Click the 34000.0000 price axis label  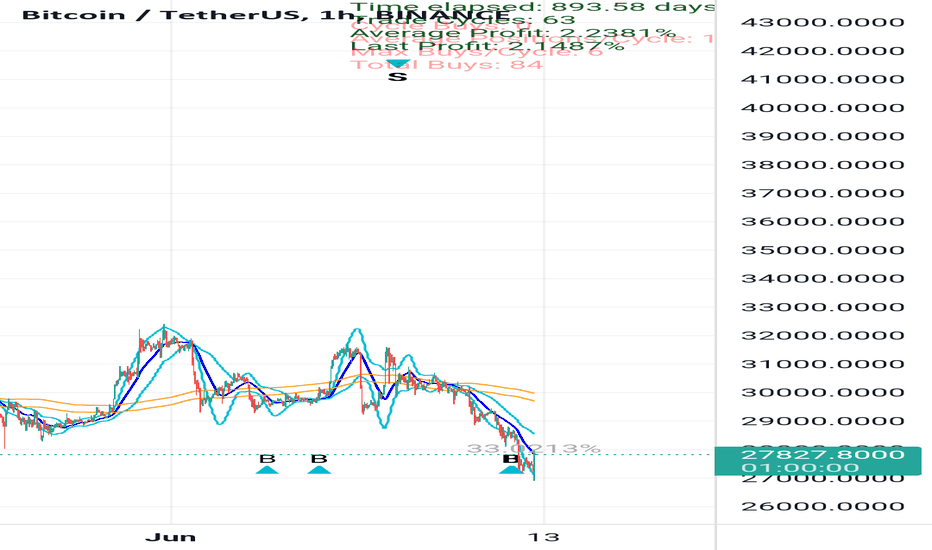point(823,279)
